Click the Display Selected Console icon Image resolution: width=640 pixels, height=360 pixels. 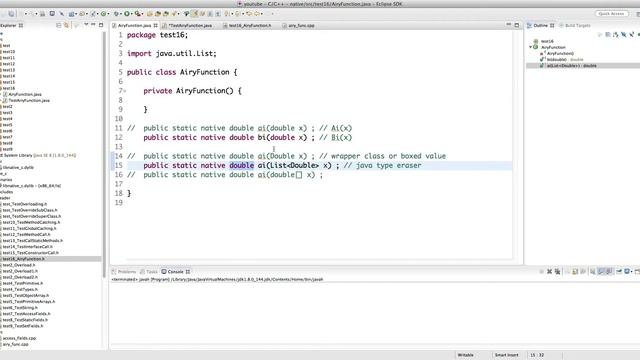(627, 271)
